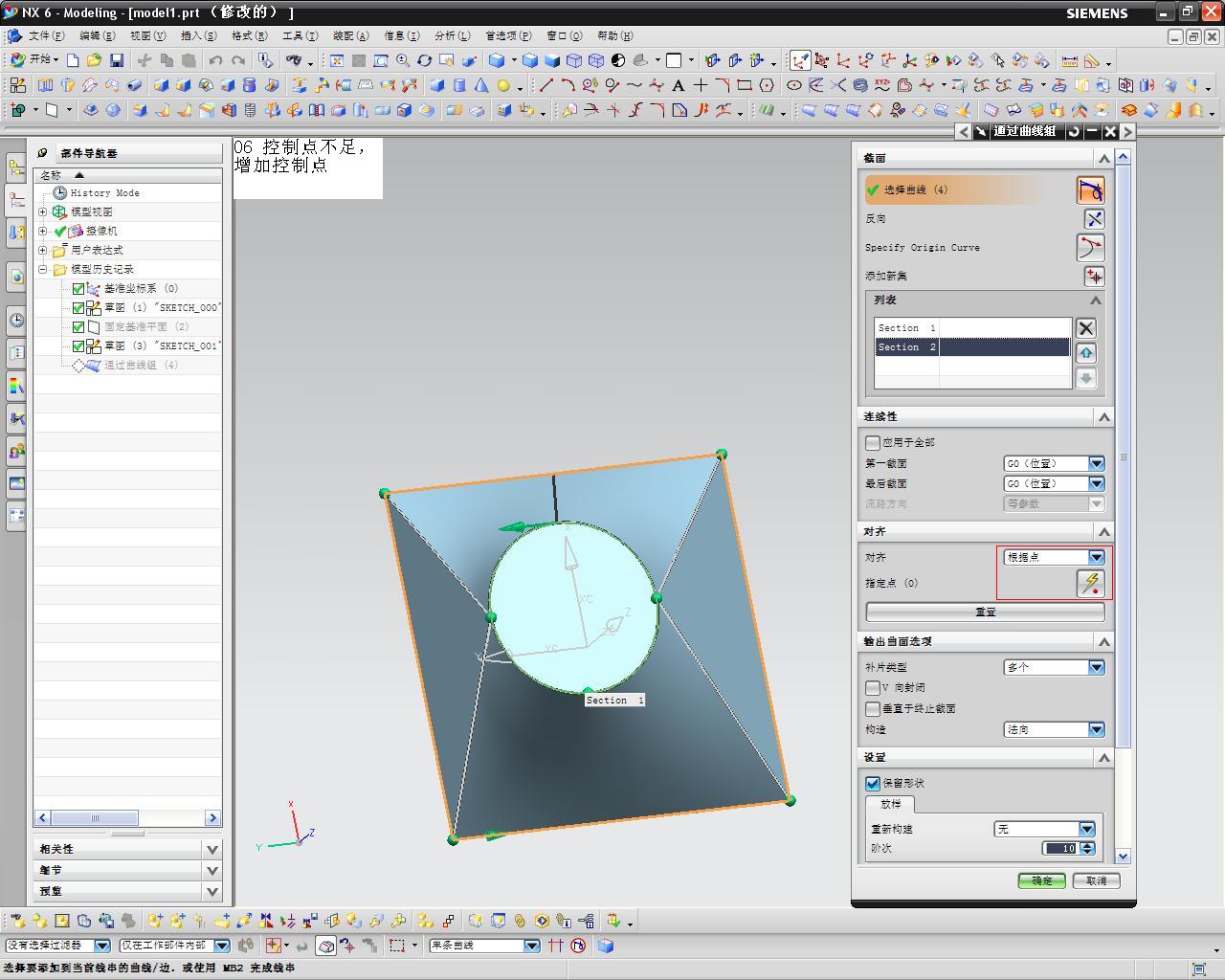Click the Specify Origin Curve icon
1225x980 pixels.
click(1091, 248)
